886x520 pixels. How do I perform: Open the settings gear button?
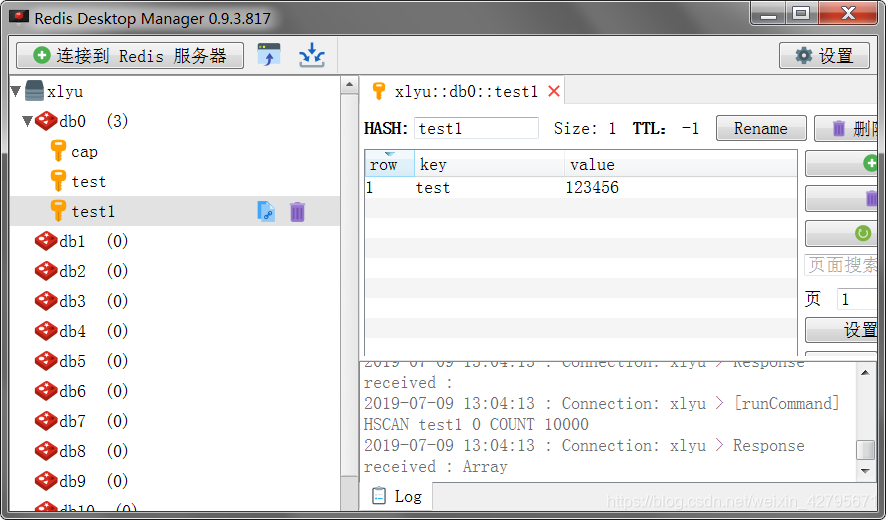point(824,55)
